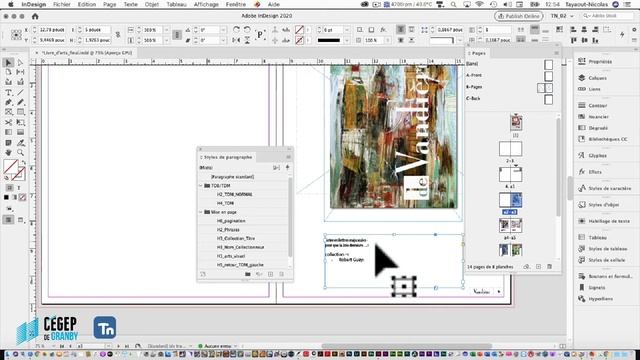Collapse the Mise en page style group

[201, 212]
